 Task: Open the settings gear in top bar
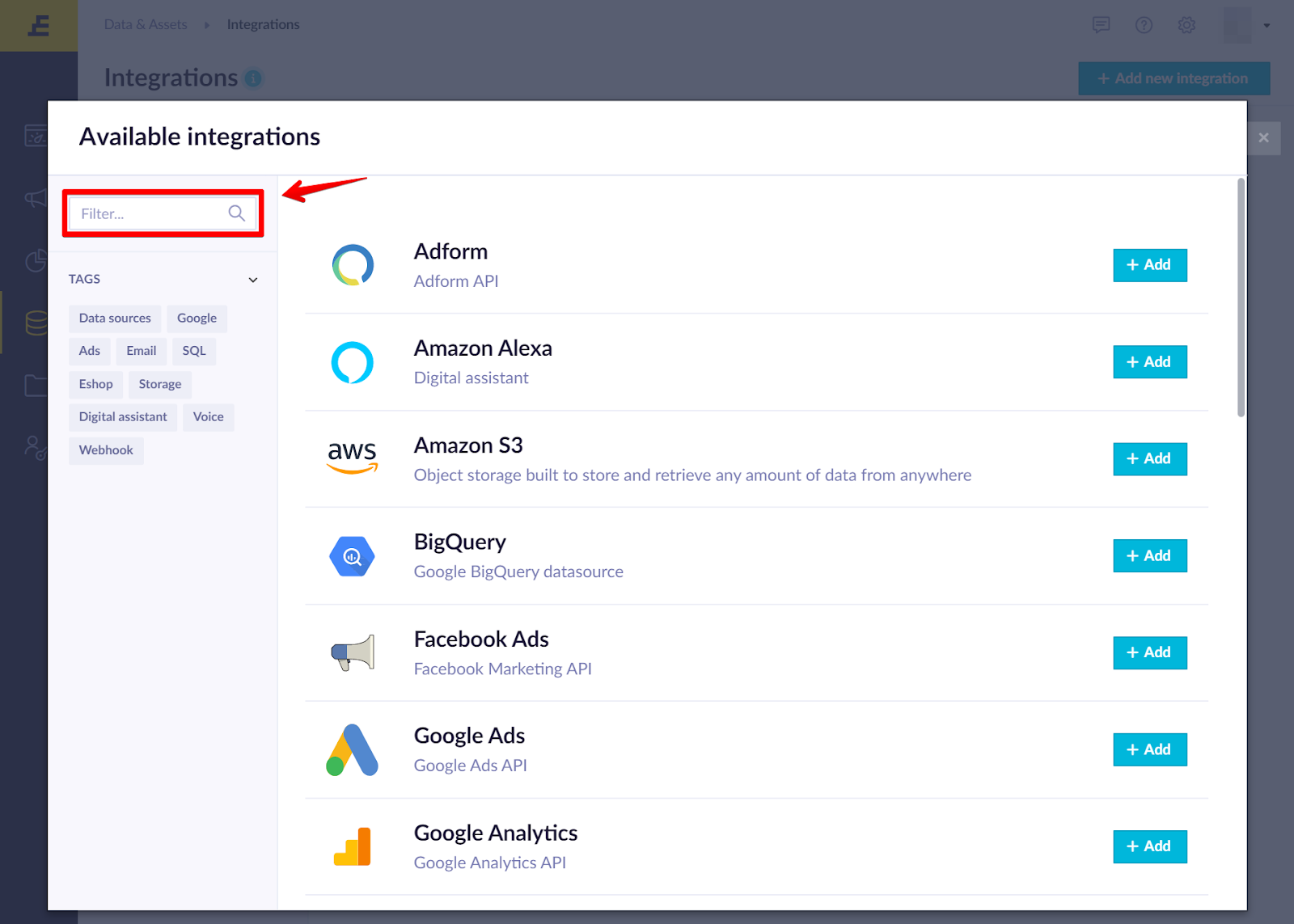click(x=1186, y=25)
